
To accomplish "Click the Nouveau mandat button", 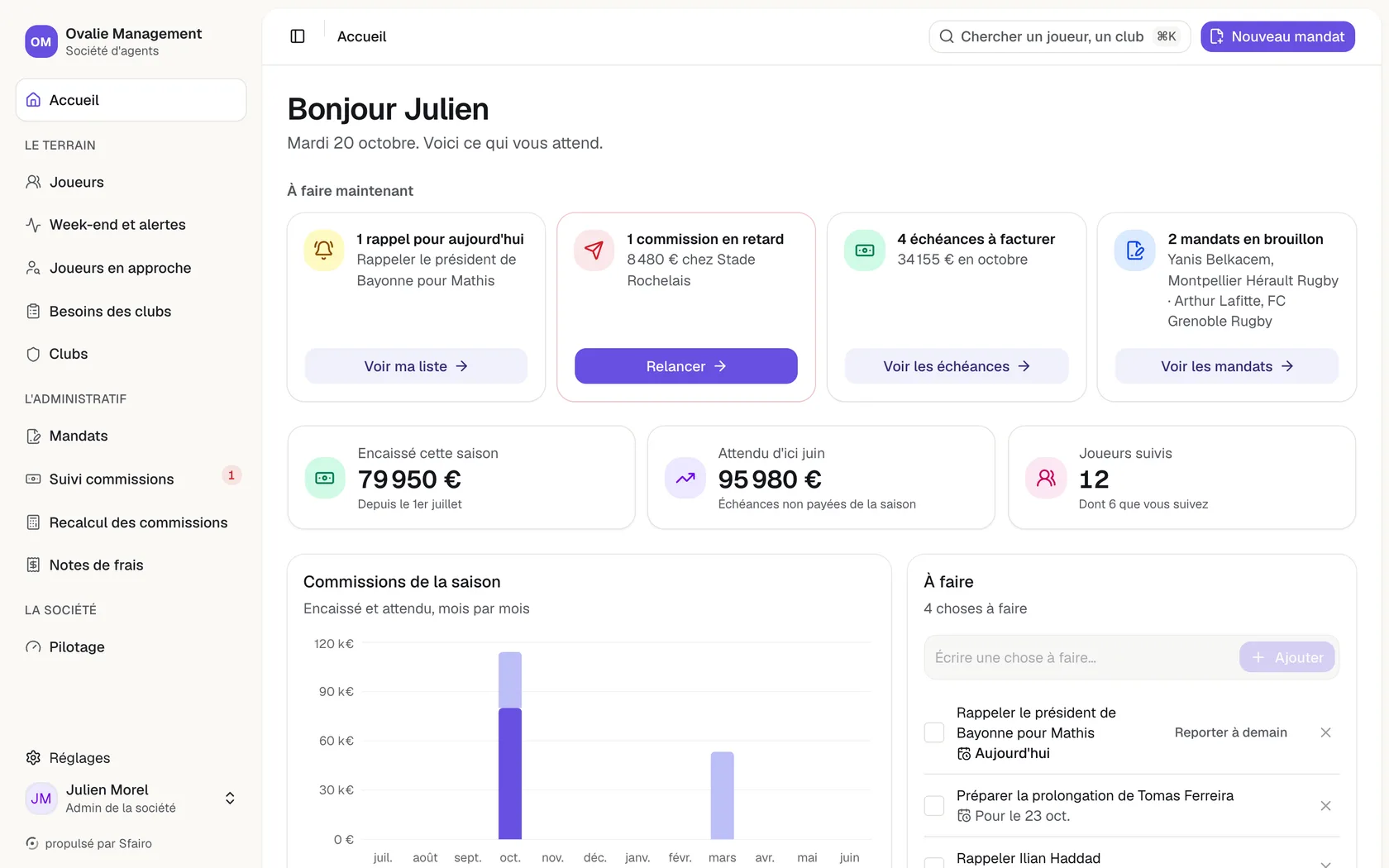I will click(x=1277, y=36).
